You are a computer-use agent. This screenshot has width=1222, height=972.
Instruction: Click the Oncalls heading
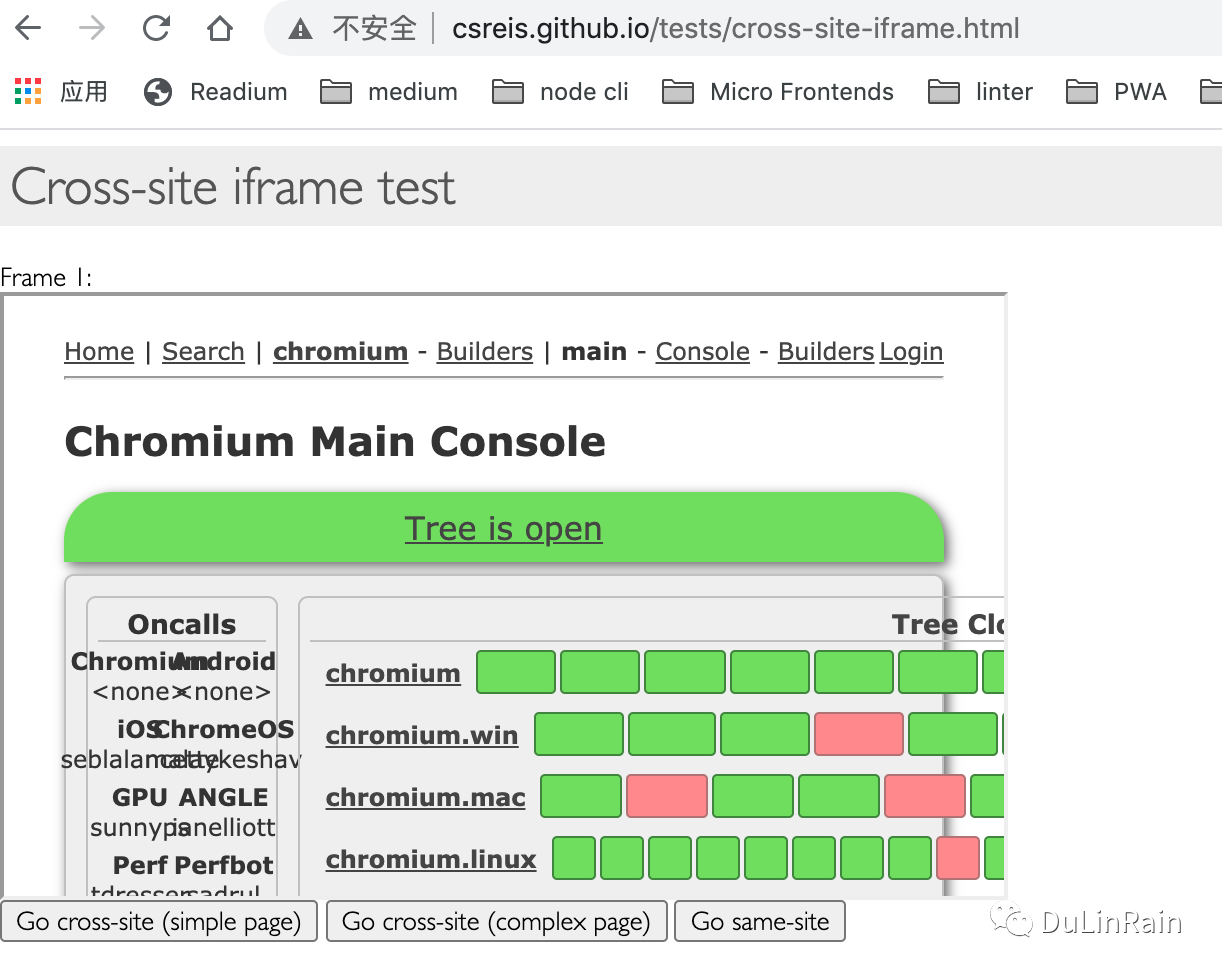click(182, 625)
